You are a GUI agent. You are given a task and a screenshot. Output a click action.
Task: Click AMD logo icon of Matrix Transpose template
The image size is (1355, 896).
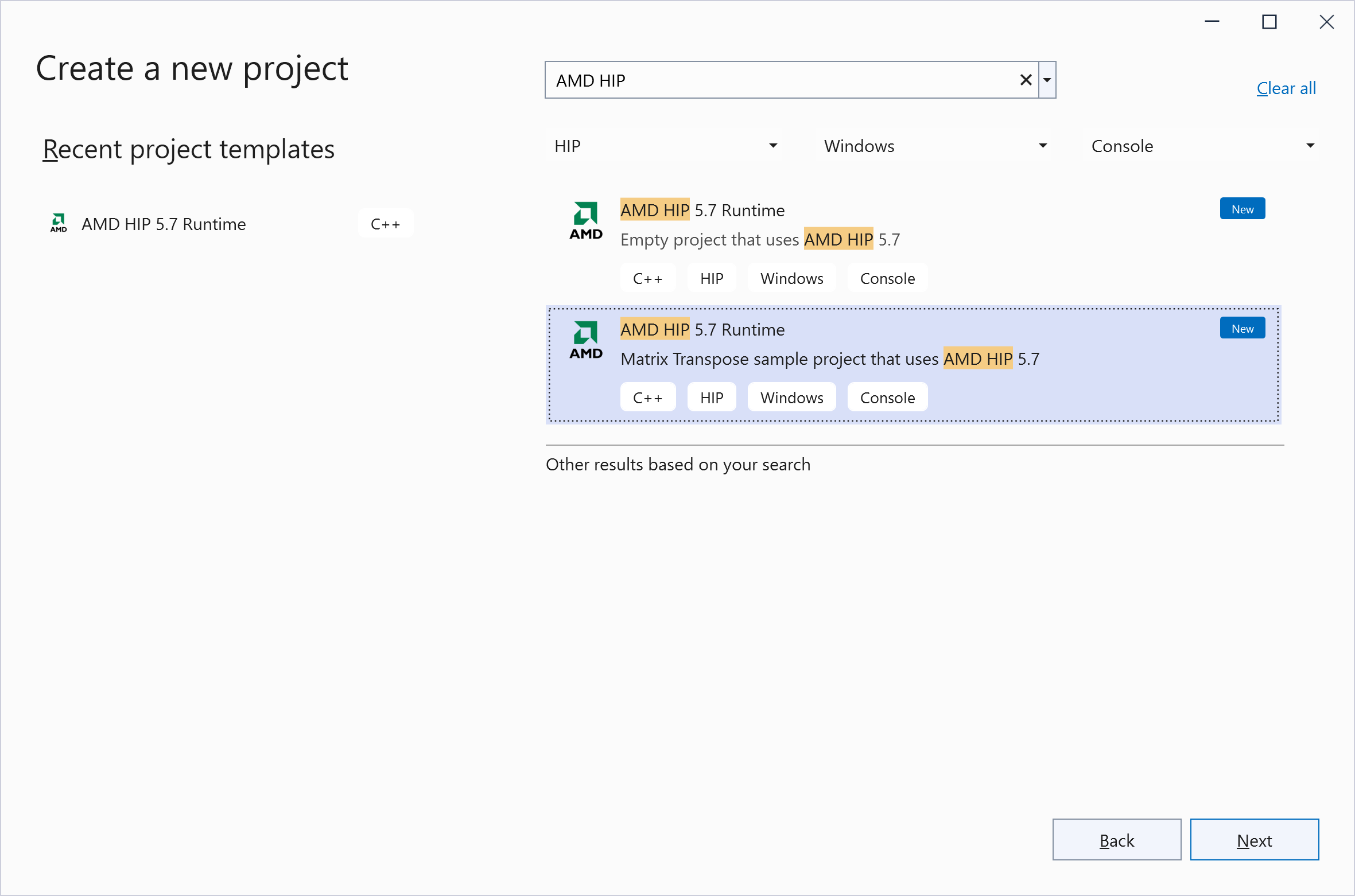585,340
